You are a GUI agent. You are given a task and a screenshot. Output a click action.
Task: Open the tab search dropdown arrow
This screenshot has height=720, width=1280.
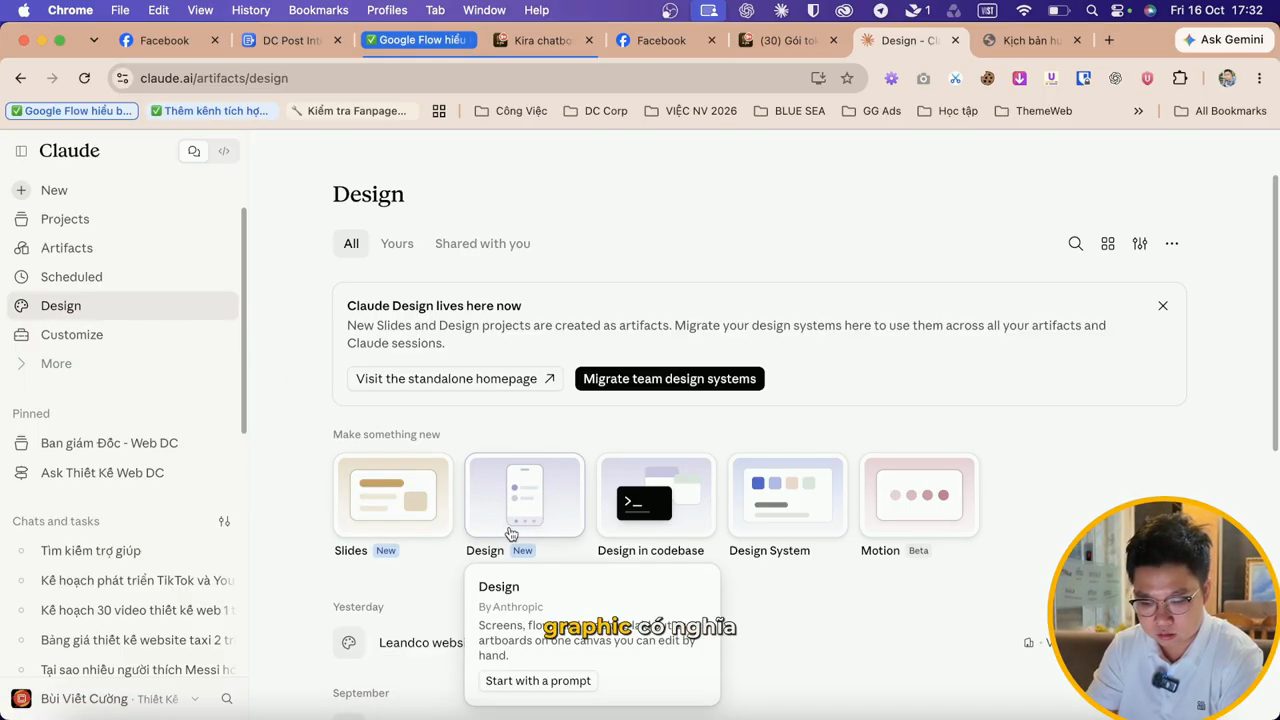click(x=94, y=40)
